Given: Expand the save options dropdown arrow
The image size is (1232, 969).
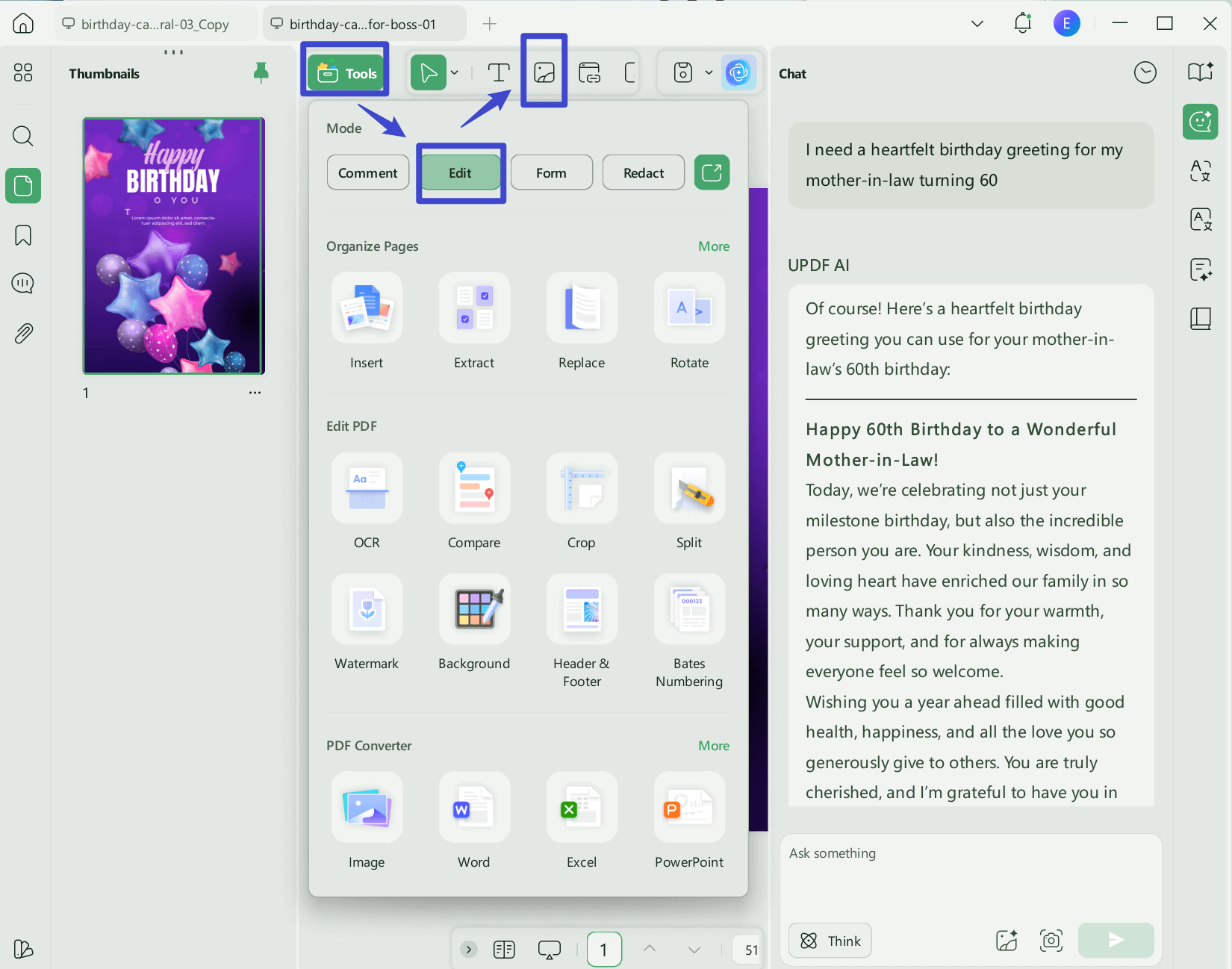Looking at the screenshot, I should coord(709,72).
